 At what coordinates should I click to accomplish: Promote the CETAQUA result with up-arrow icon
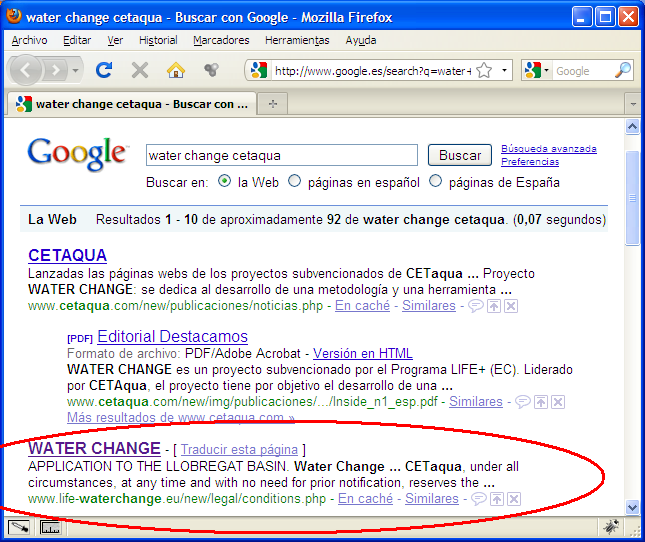pyautogui.click(x=494, y=306)
